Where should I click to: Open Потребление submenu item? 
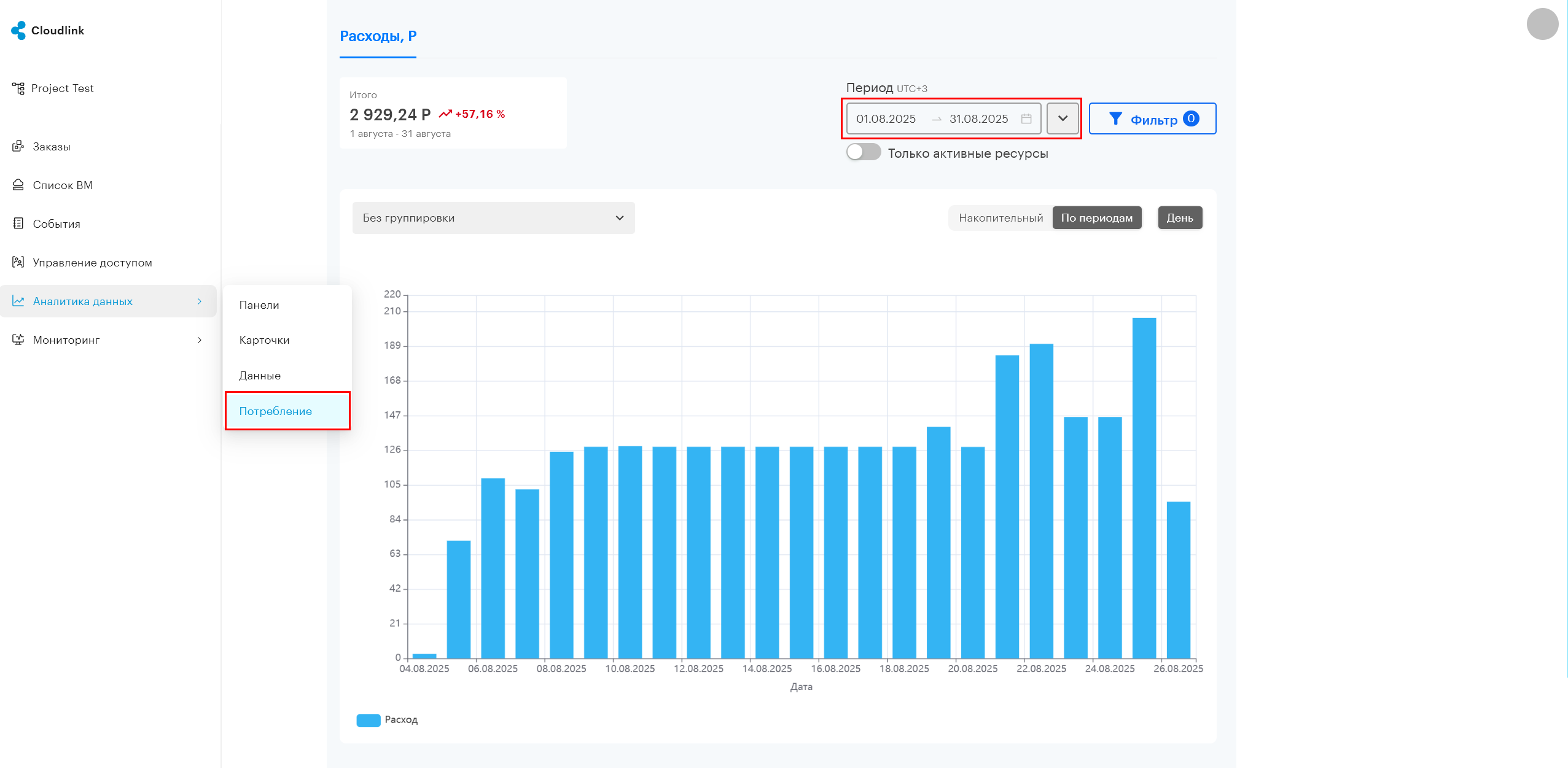(x=287, y=411)
